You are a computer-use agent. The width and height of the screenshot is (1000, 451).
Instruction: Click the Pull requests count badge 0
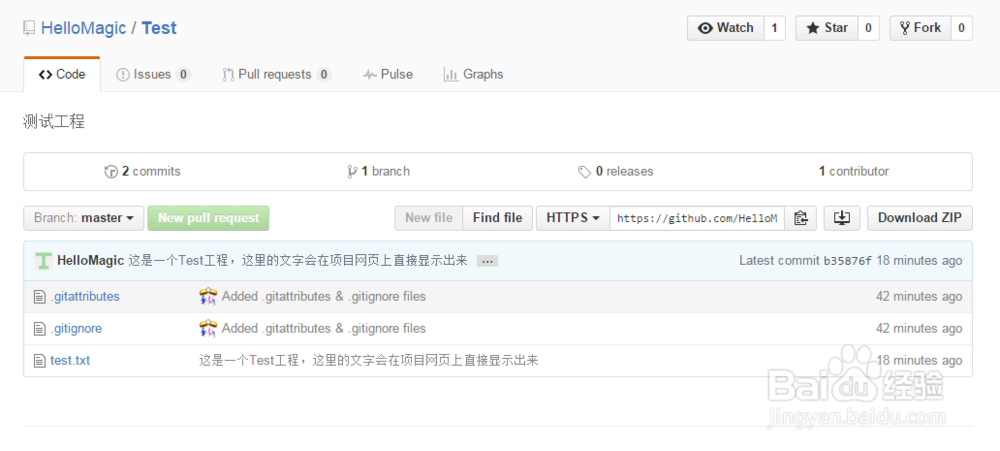[x=324, y=75]
